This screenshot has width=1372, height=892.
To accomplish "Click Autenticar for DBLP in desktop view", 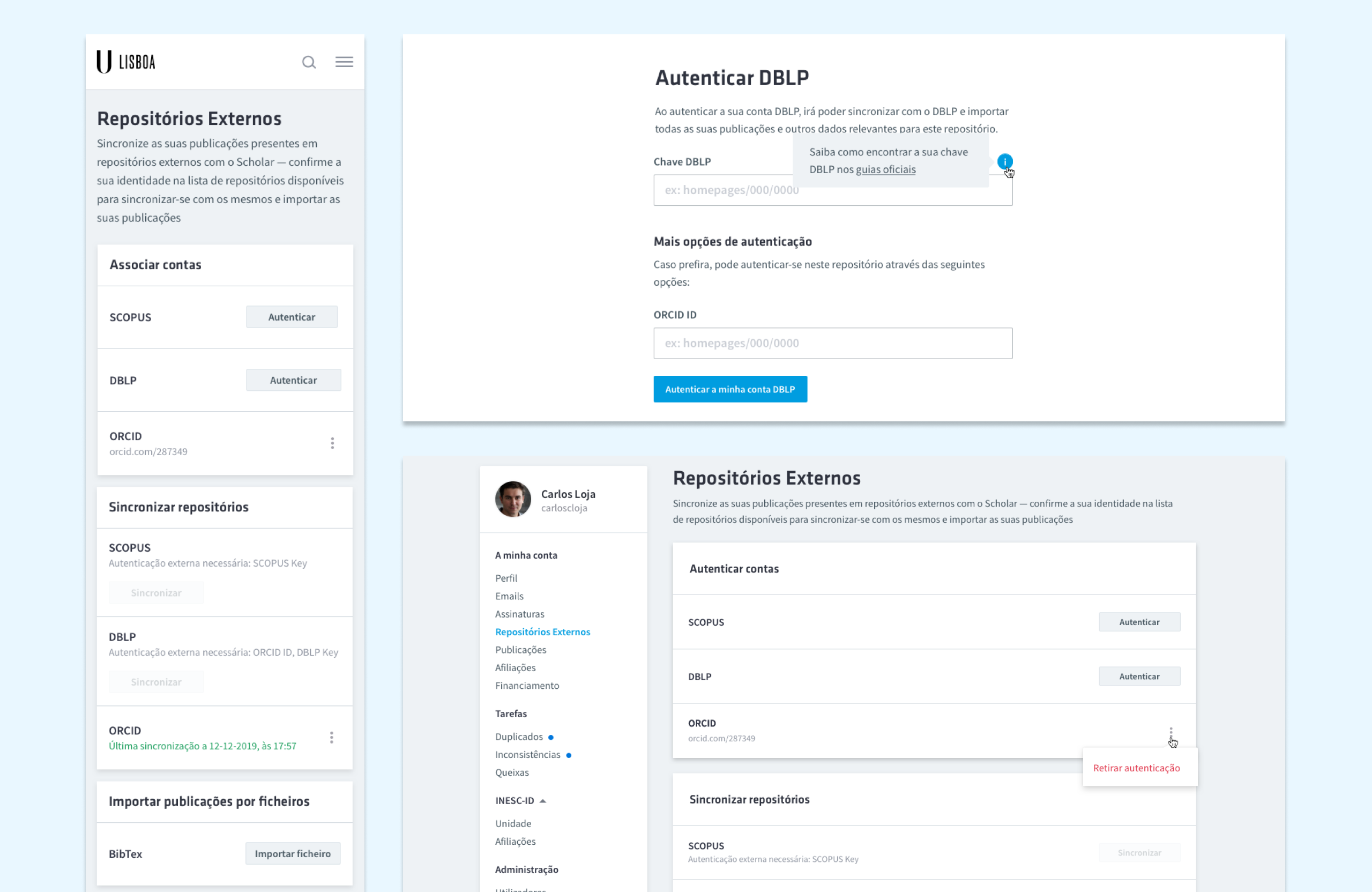I will pyautogui.click(x=1139, y=677).
